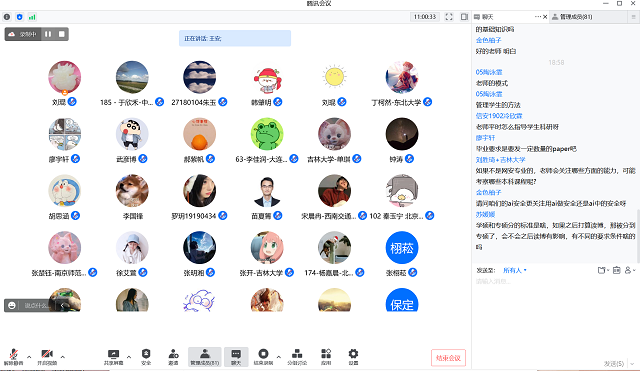Unmute the microphone in the bottom toolbar
The width and height of the screenshot is (640, 371).
13,356
